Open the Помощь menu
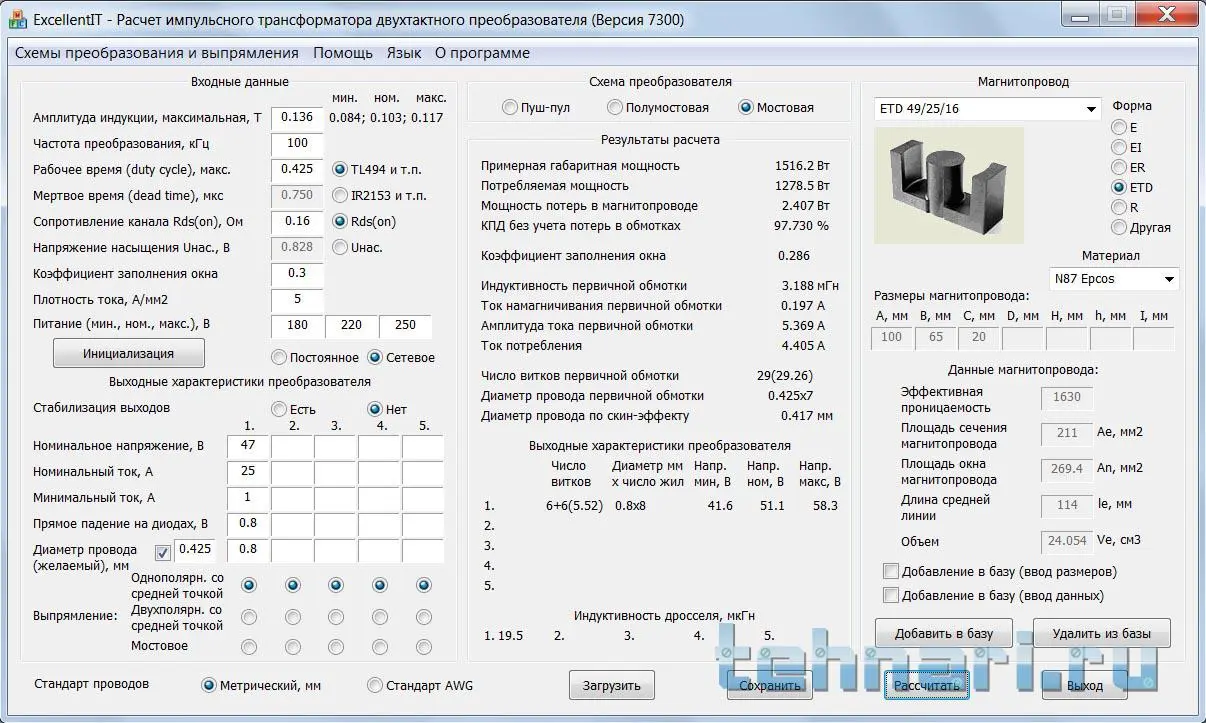This screenshot has width=1206, height=723. 342,53
